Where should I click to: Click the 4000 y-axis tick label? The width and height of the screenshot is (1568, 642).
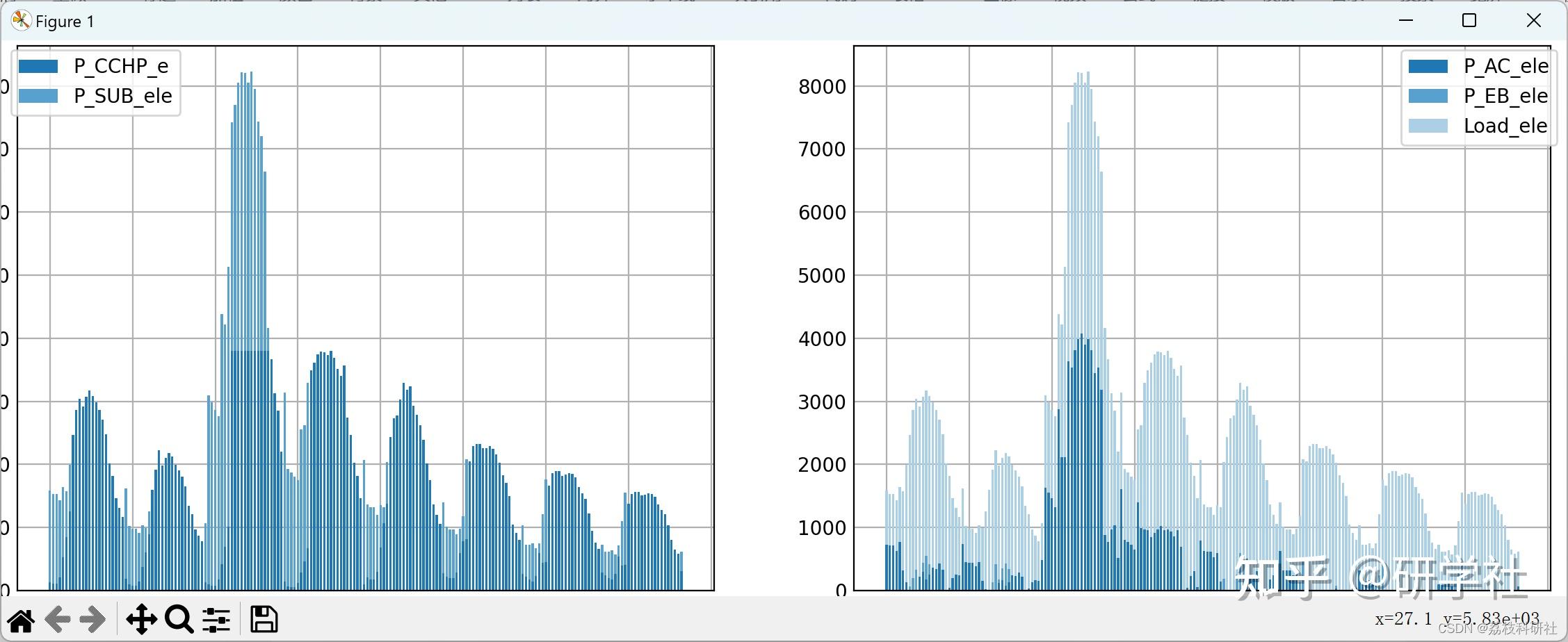pos(822,339)
